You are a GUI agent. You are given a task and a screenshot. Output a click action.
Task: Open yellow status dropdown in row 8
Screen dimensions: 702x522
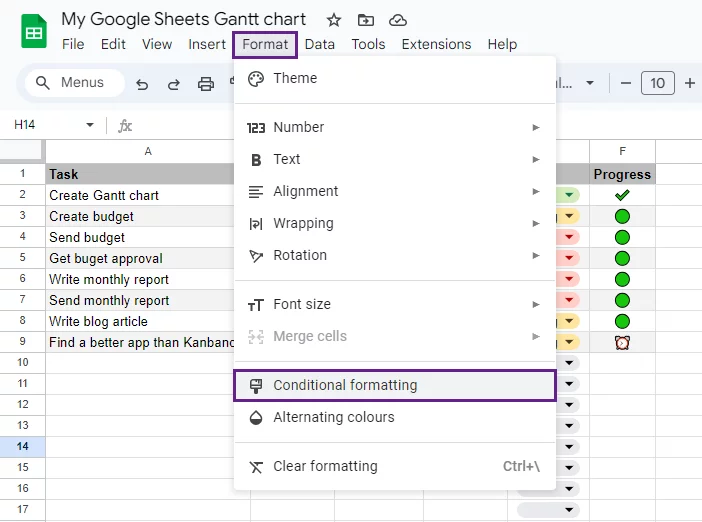(569, 321)
